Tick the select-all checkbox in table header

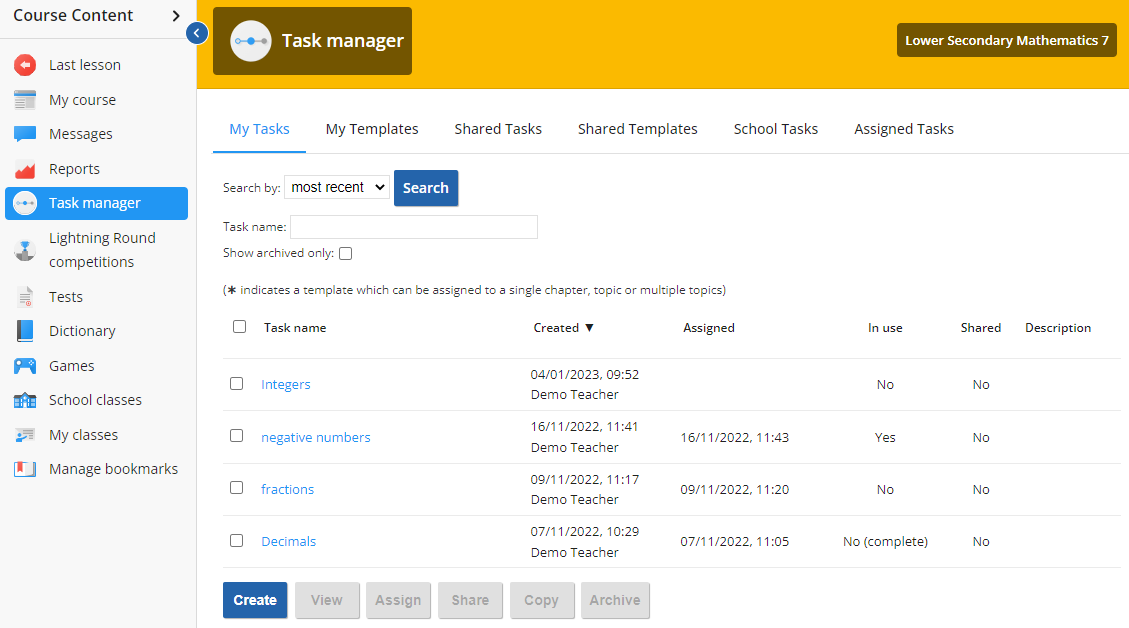point(240,327)
